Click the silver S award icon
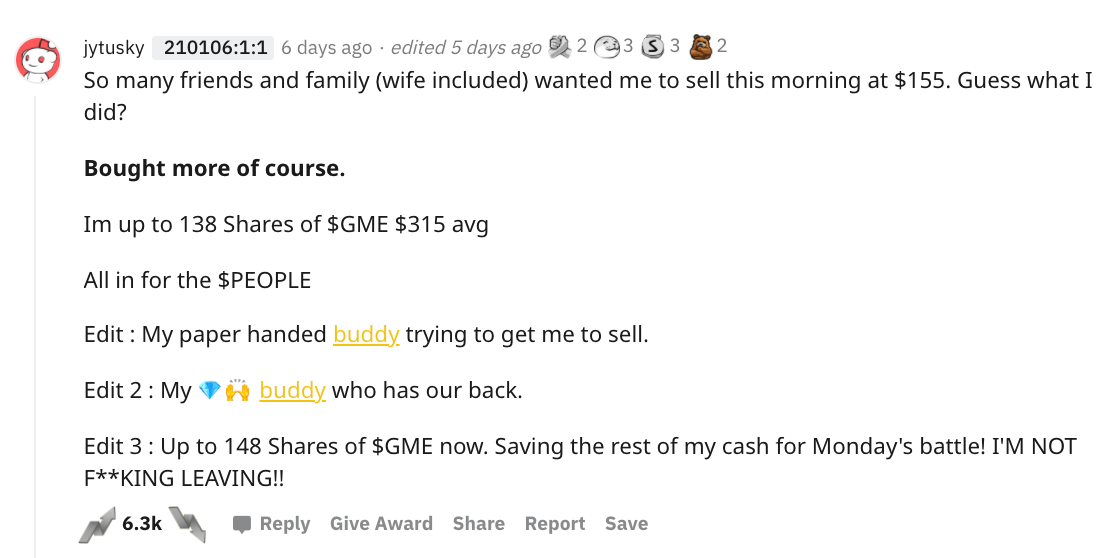This screenshot has width=1118, height=558. [653, 47]
